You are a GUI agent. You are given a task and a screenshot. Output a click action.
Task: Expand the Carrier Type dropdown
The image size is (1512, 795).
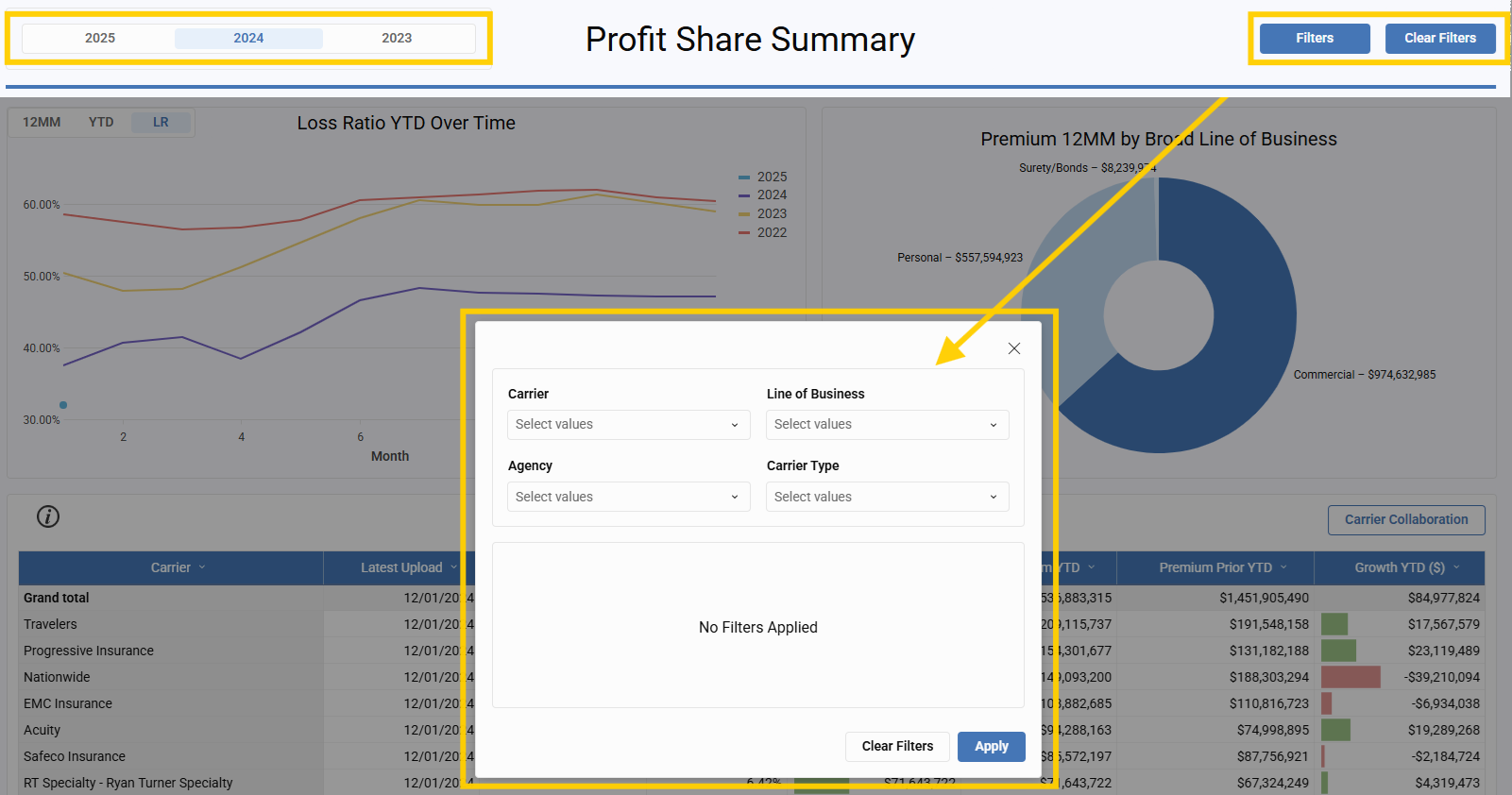(x=888, y=497)
